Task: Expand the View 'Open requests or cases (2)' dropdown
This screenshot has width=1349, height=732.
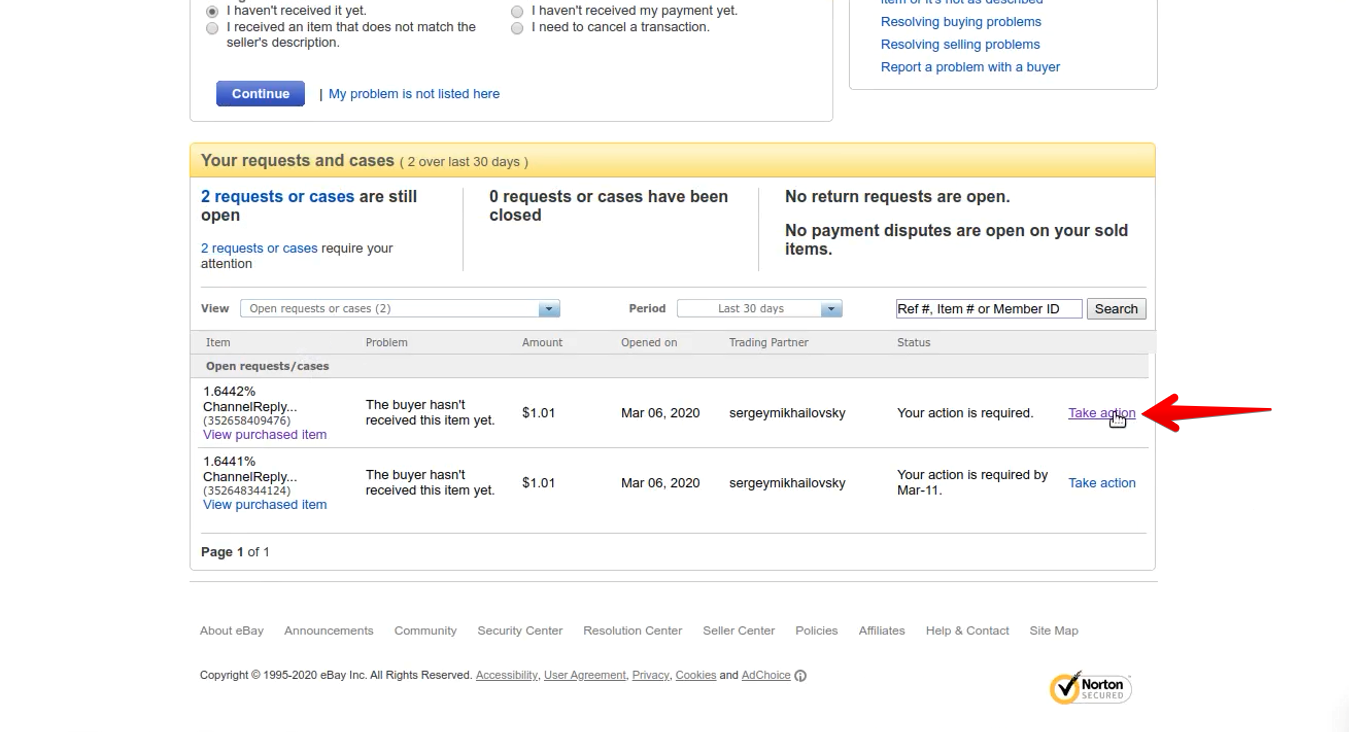Action: click(400, 309)
